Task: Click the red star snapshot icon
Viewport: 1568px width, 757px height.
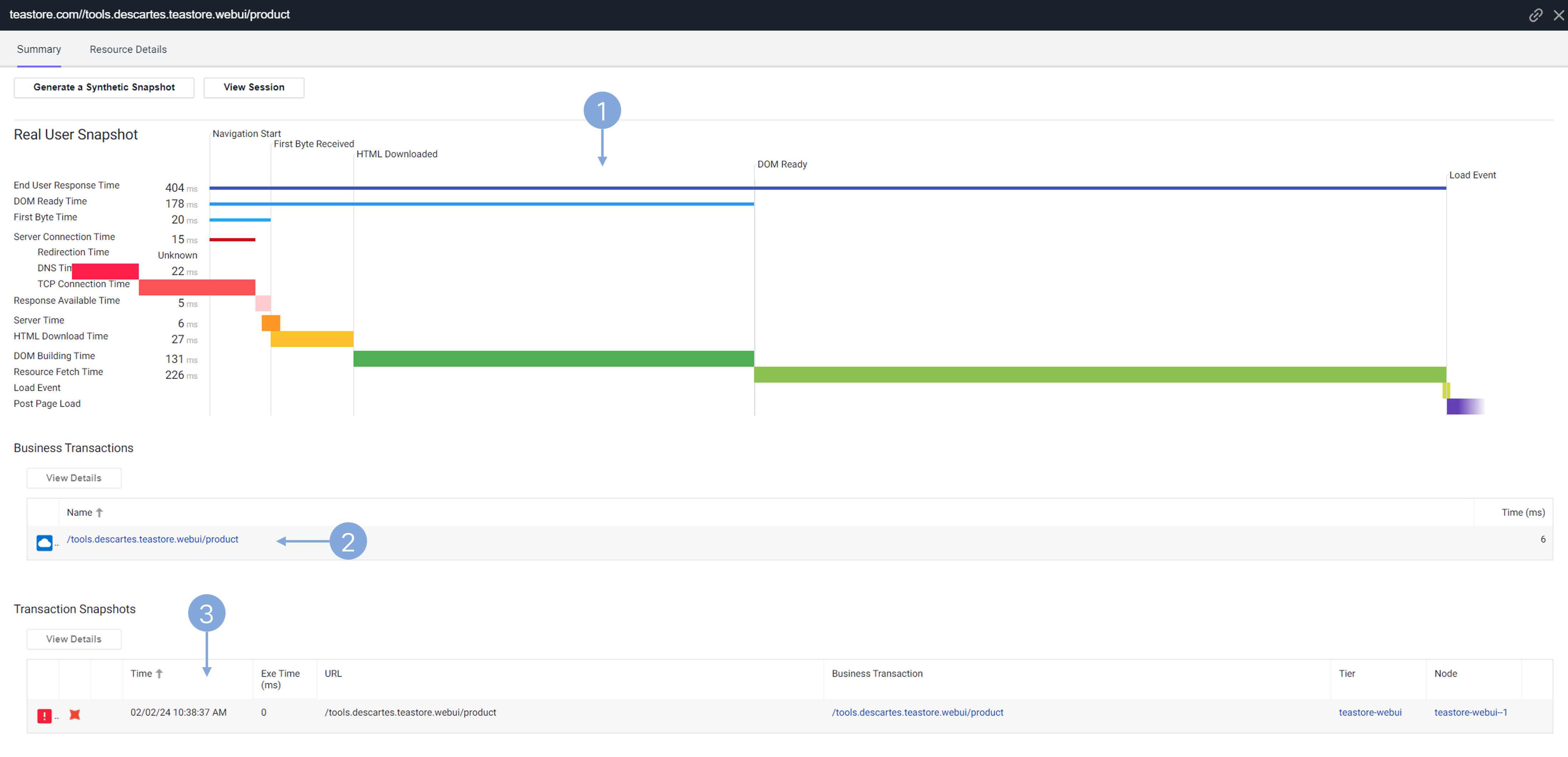Action: [75, 714]
